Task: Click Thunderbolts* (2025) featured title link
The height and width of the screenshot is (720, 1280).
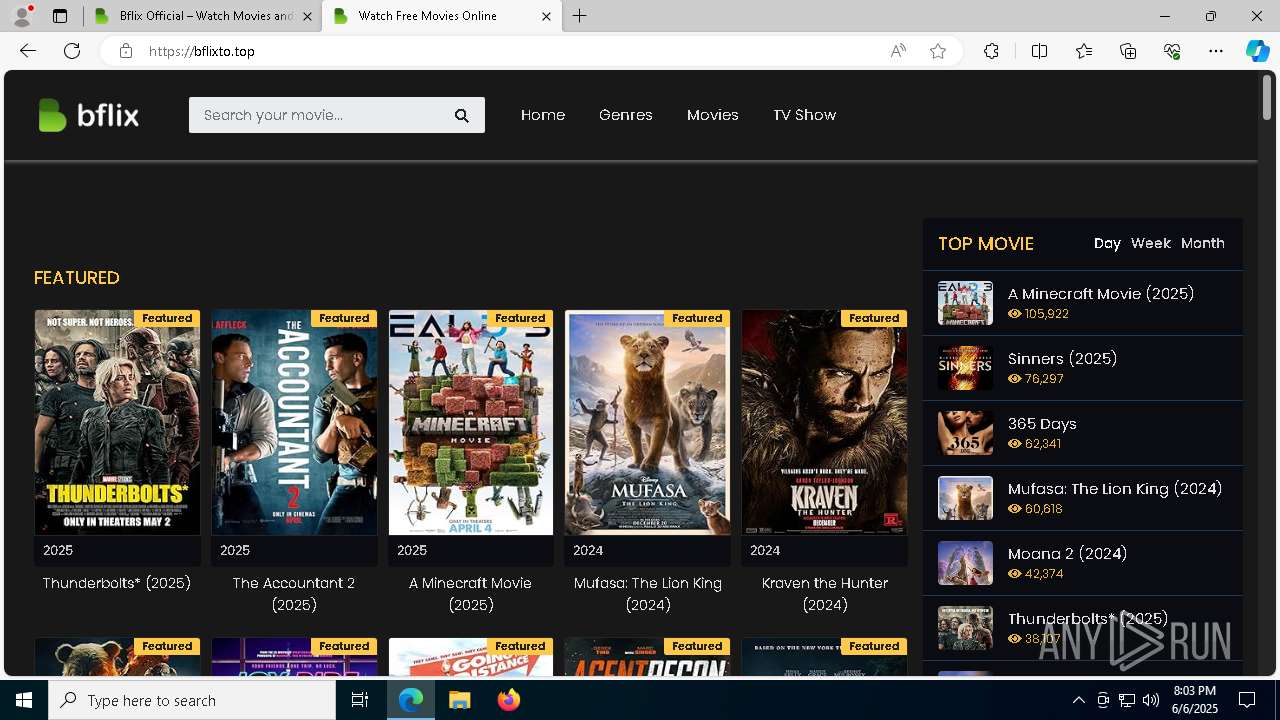Action: pyautogui.click(x=117, y=583)
